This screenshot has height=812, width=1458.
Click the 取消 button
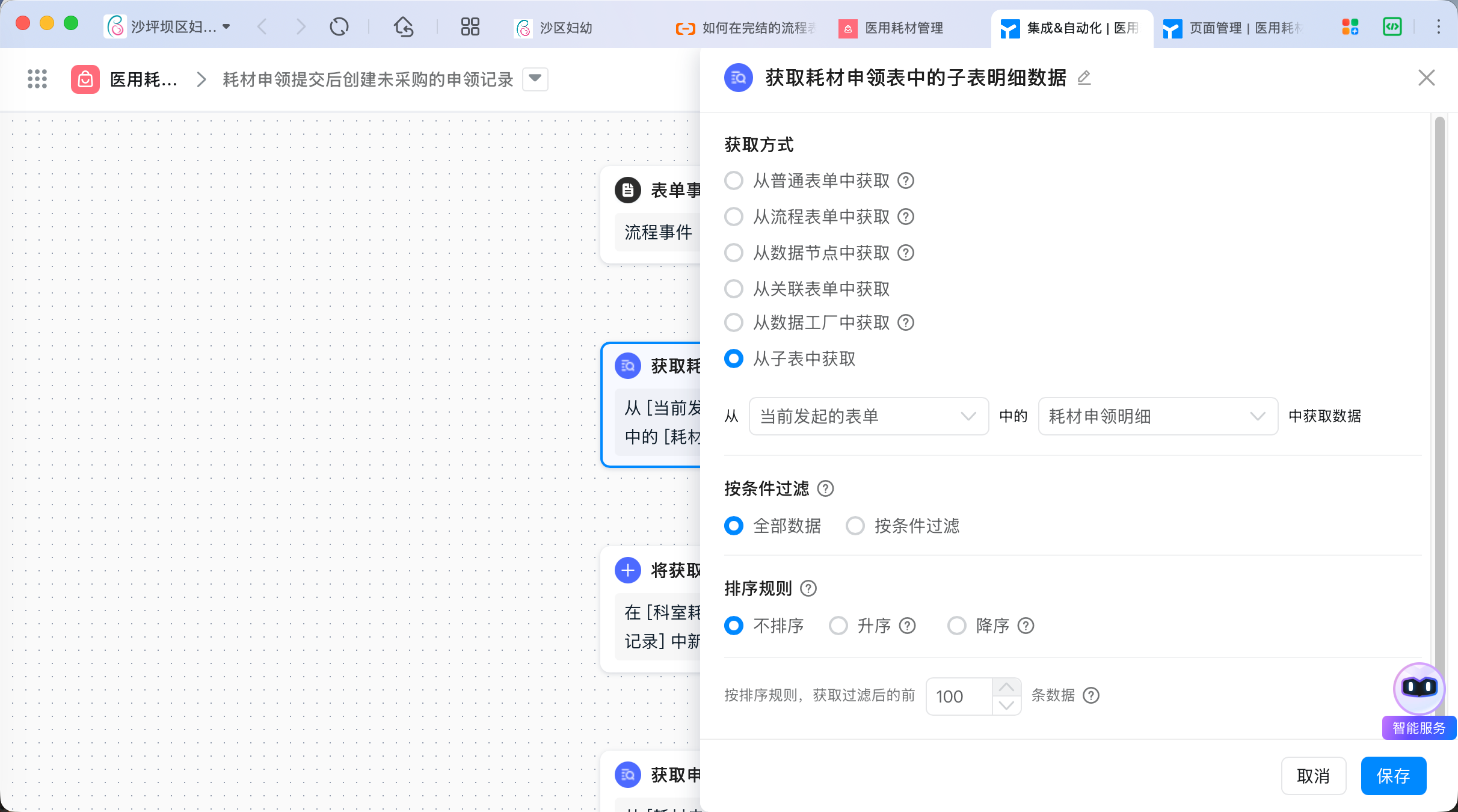1313,776
